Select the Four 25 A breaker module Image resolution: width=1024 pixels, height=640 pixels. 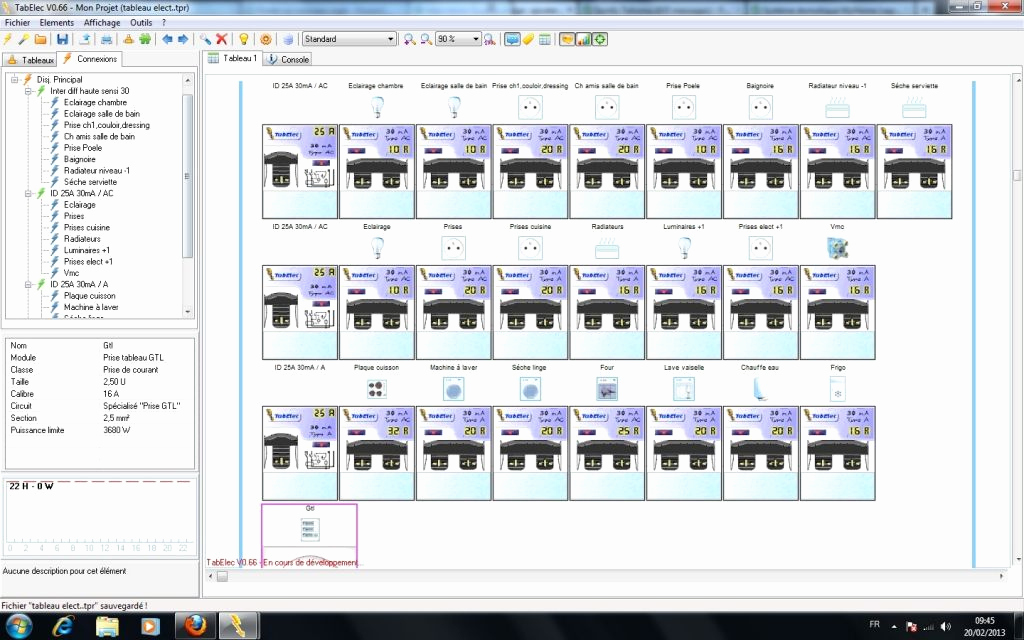tap(607, 453)
